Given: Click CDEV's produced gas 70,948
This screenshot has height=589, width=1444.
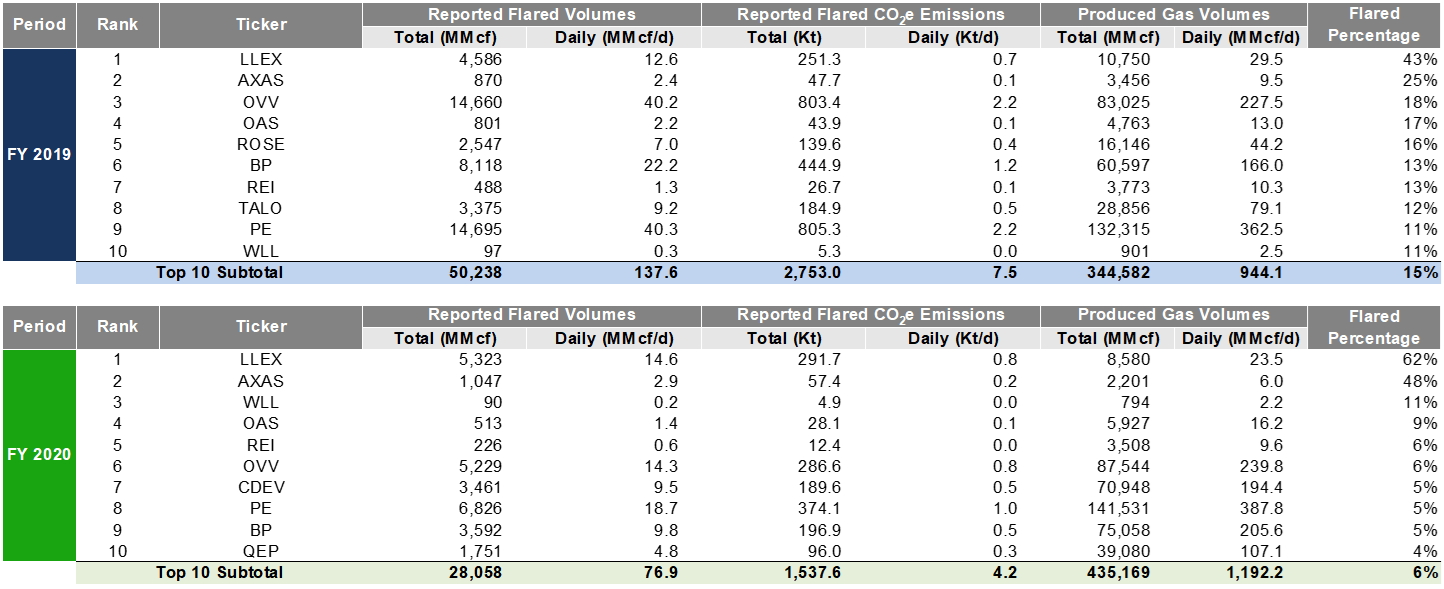Looking at the screenshot, I should click(1125, 488).
